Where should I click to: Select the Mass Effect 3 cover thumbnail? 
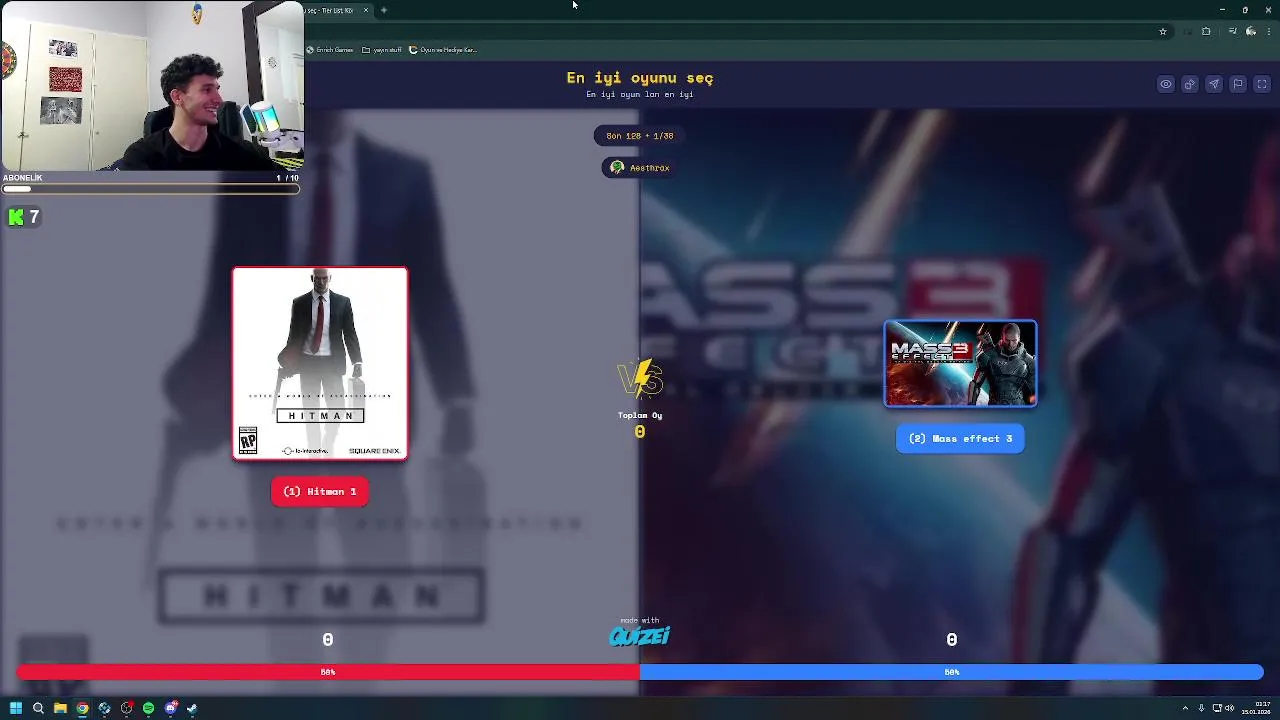tap(960, 363)
